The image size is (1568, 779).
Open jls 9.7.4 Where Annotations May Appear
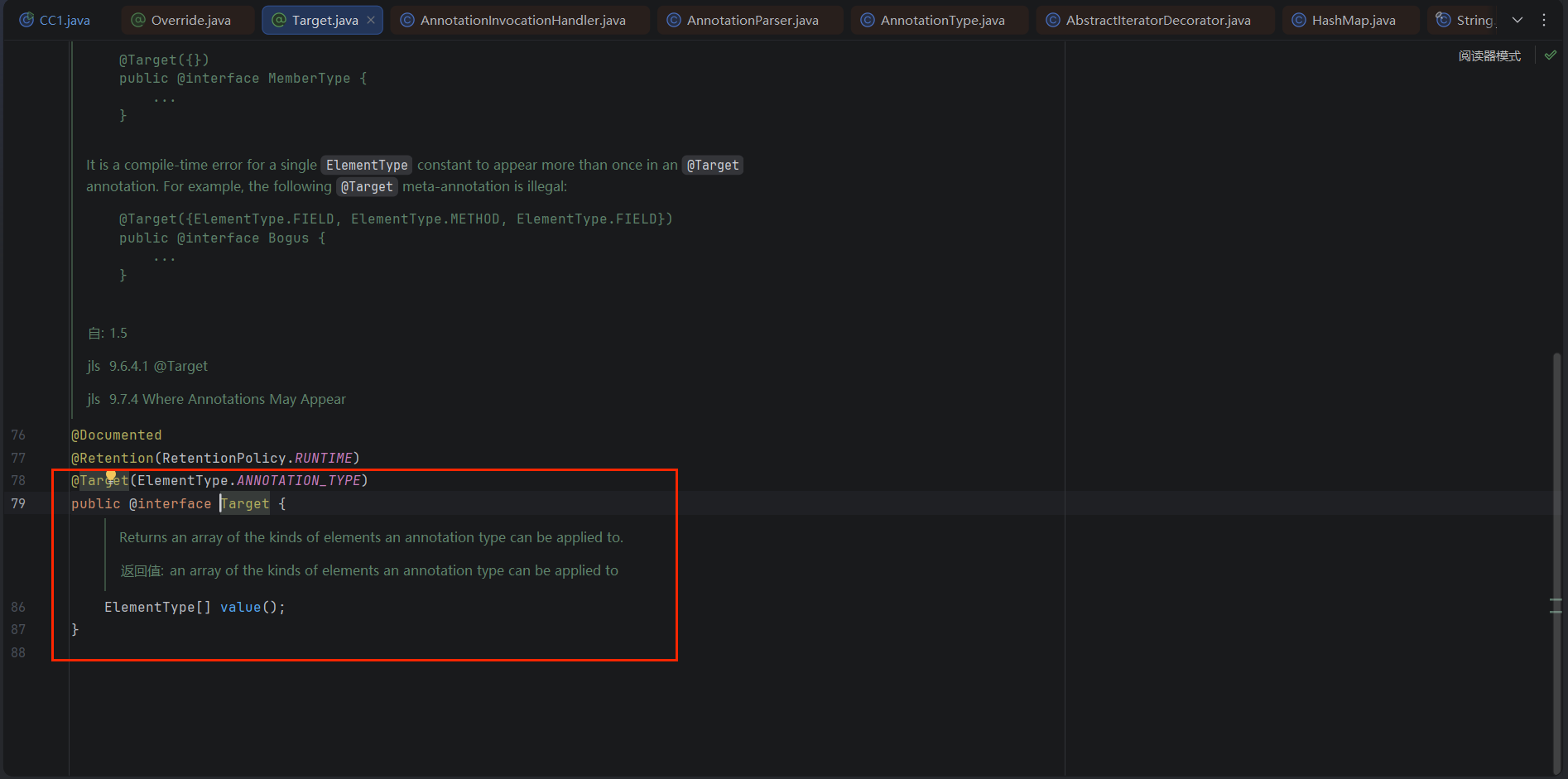217,399
